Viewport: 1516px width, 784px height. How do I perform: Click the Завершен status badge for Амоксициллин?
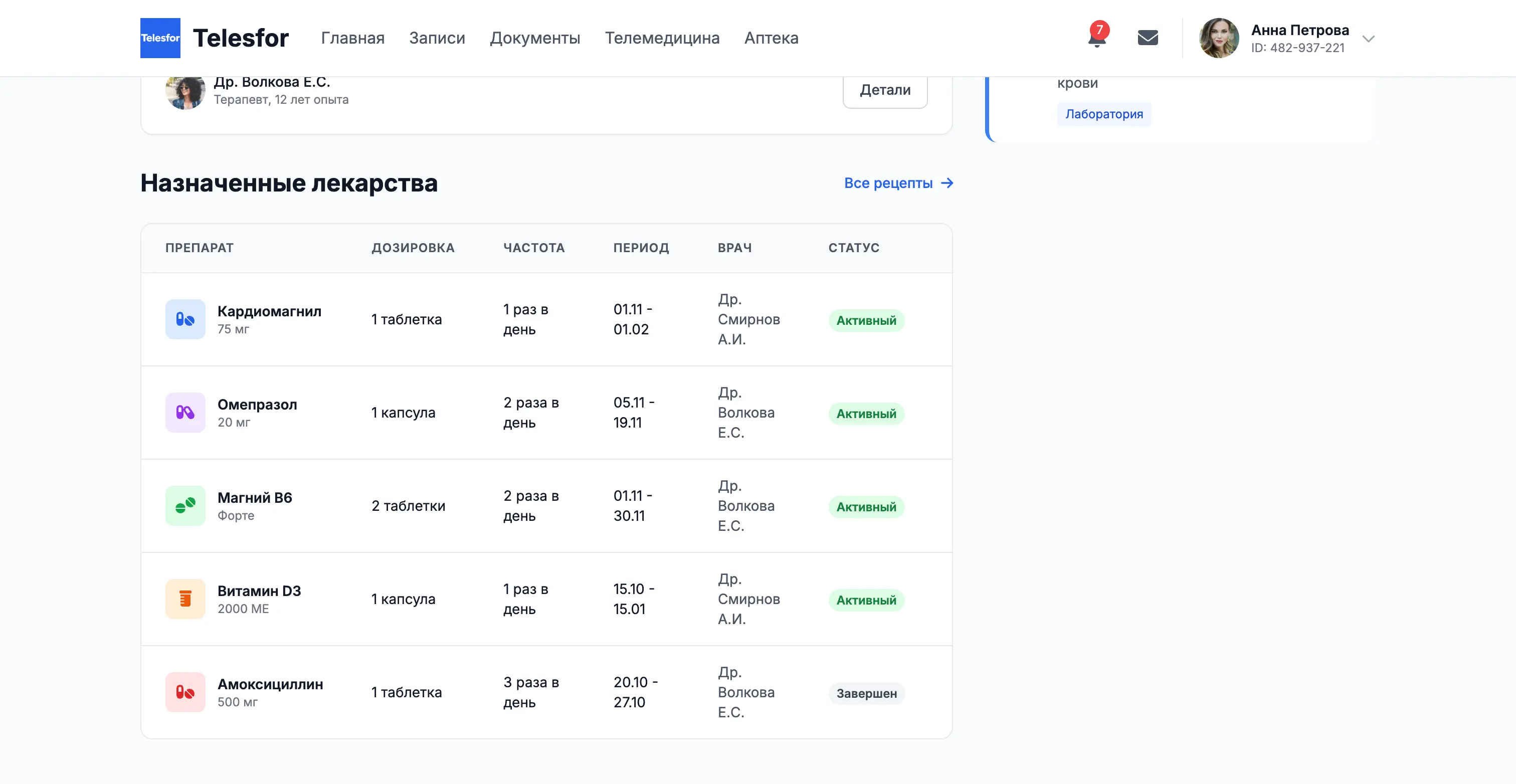[866, 693]
